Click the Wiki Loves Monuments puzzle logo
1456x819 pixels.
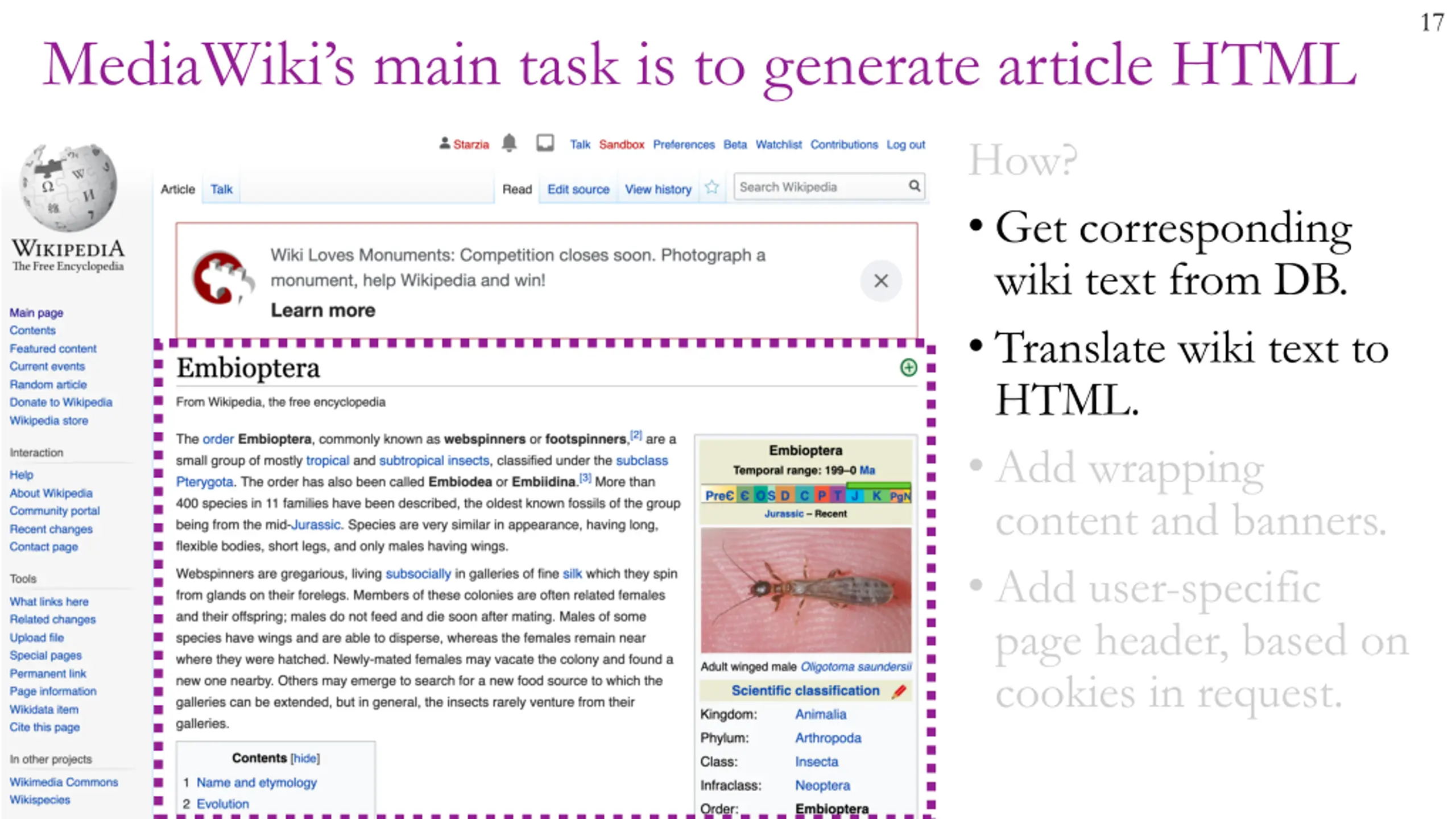[x=222, y=278]
